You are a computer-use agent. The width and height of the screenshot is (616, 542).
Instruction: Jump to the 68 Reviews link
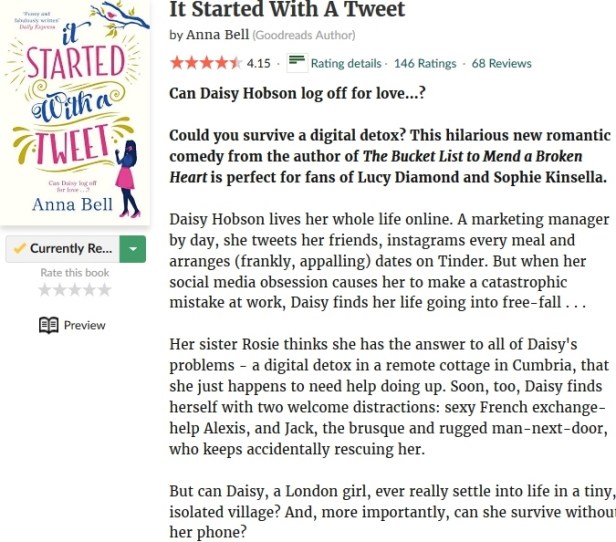(x=502, y=63)
